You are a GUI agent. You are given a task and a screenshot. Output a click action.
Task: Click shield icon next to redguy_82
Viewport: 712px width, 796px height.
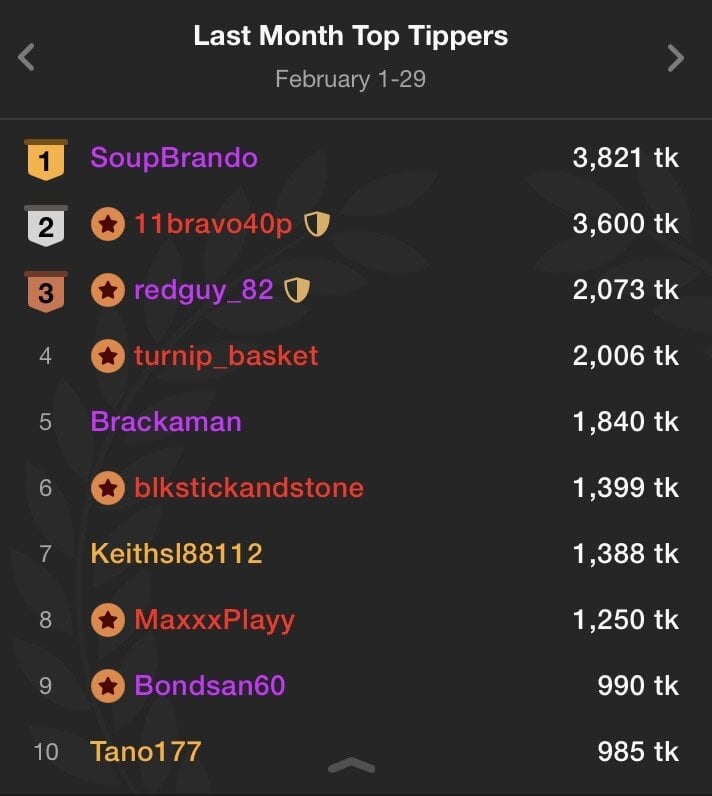point(297,290)
